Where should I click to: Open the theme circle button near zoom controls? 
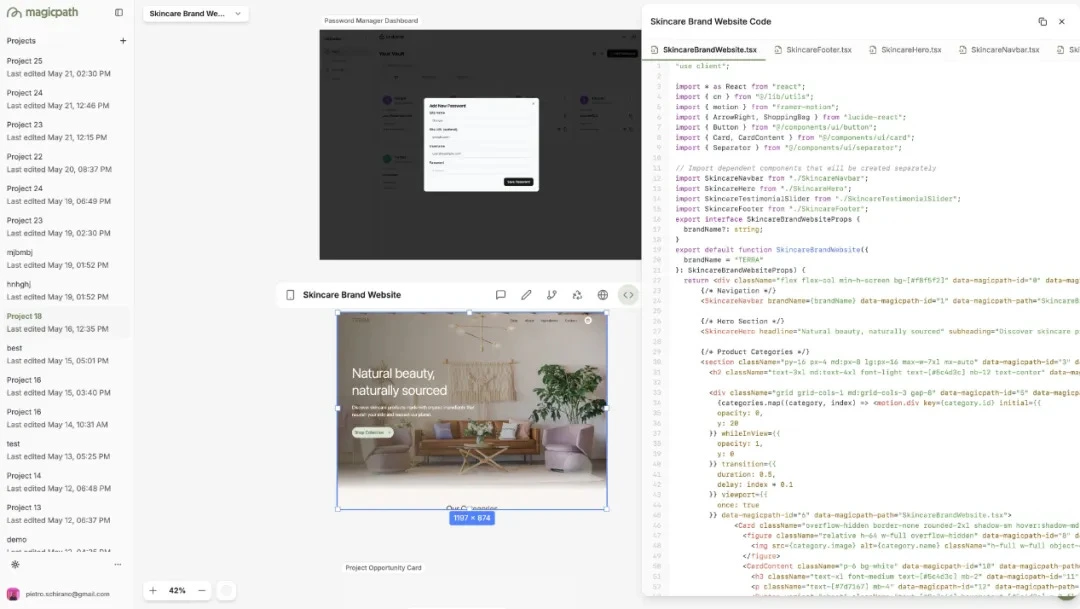pos(226,591)
